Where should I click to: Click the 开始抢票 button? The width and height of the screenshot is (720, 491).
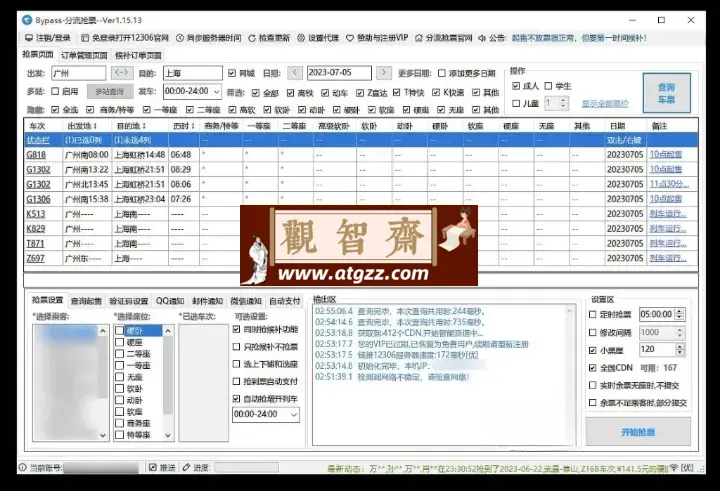[x=638, y=432]
